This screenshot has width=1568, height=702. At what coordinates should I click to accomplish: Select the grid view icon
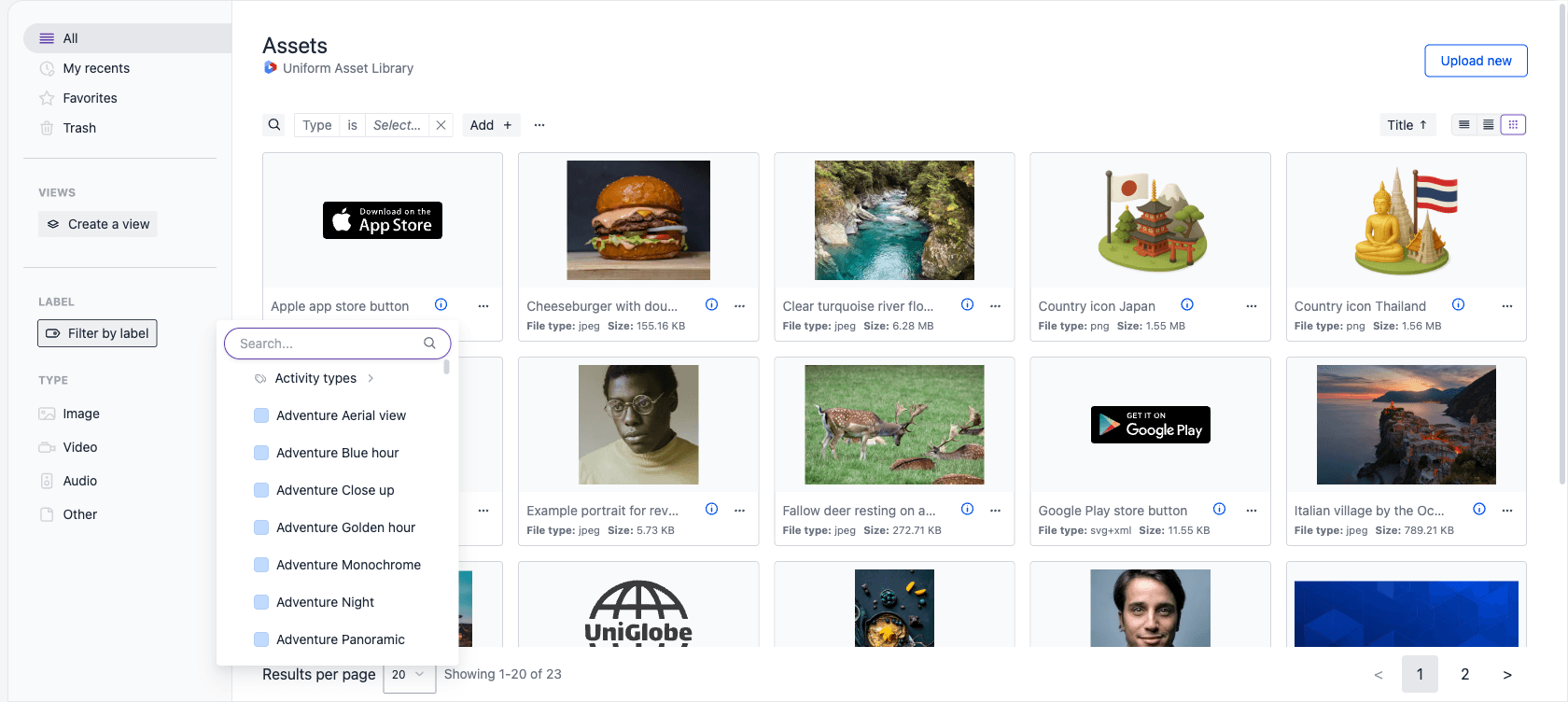click(1513, 125)
